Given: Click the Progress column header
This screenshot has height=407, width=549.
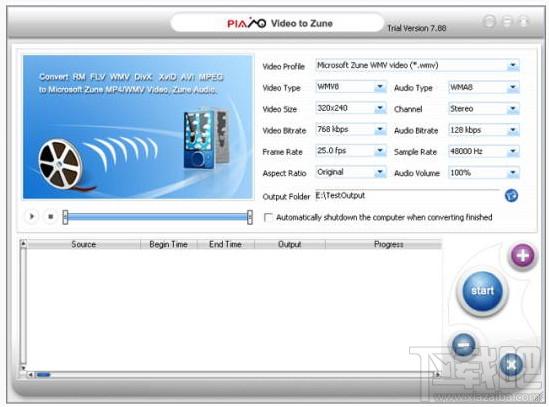Looking at the screenshot, I should [389, 244].
